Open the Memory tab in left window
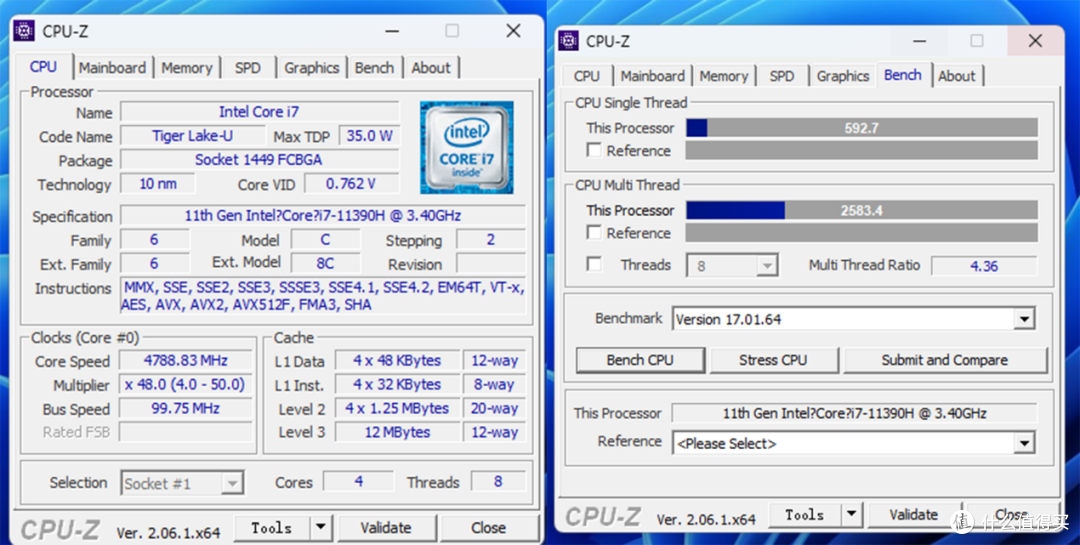This screenshot has height=545, width=1080. (187, 68)
